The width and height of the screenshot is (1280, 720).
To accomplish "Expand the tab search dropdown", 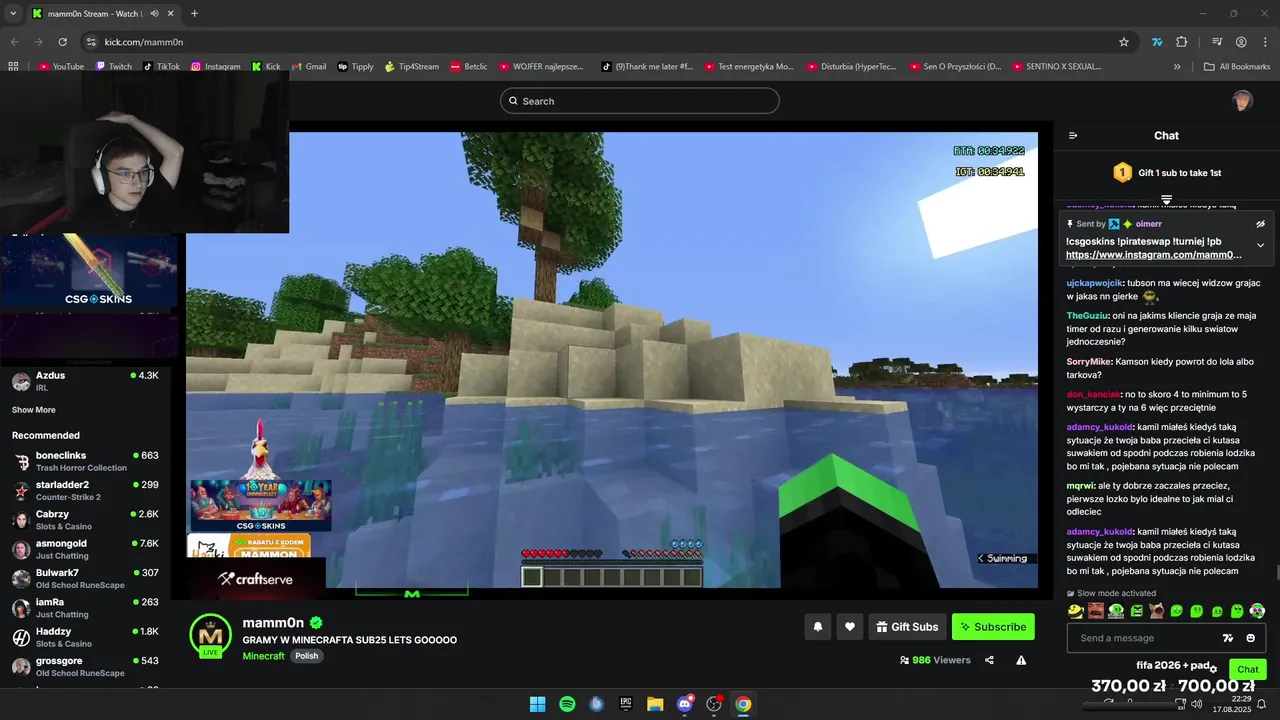I will point(13,14).
